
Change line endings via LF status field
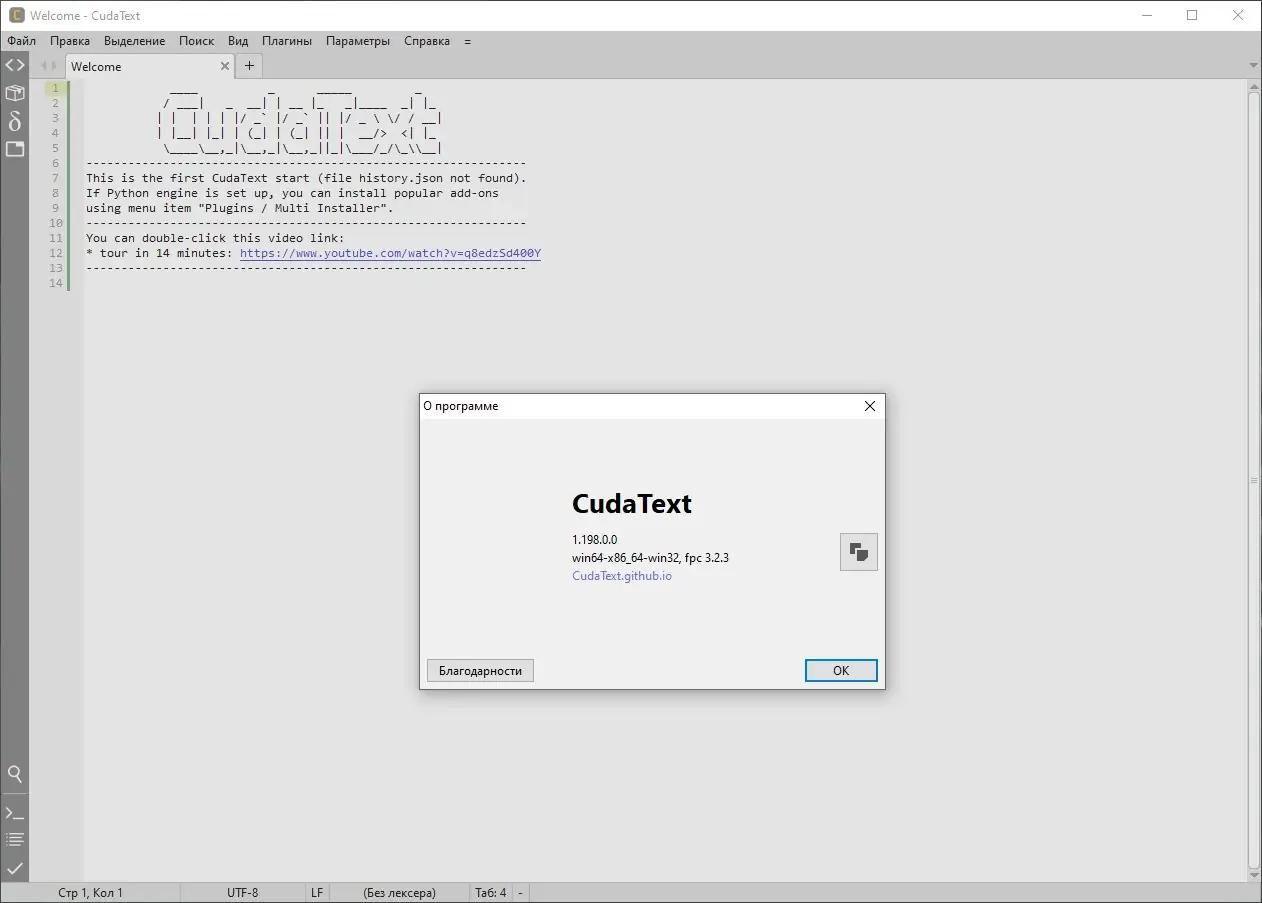(x=317, y=892)
